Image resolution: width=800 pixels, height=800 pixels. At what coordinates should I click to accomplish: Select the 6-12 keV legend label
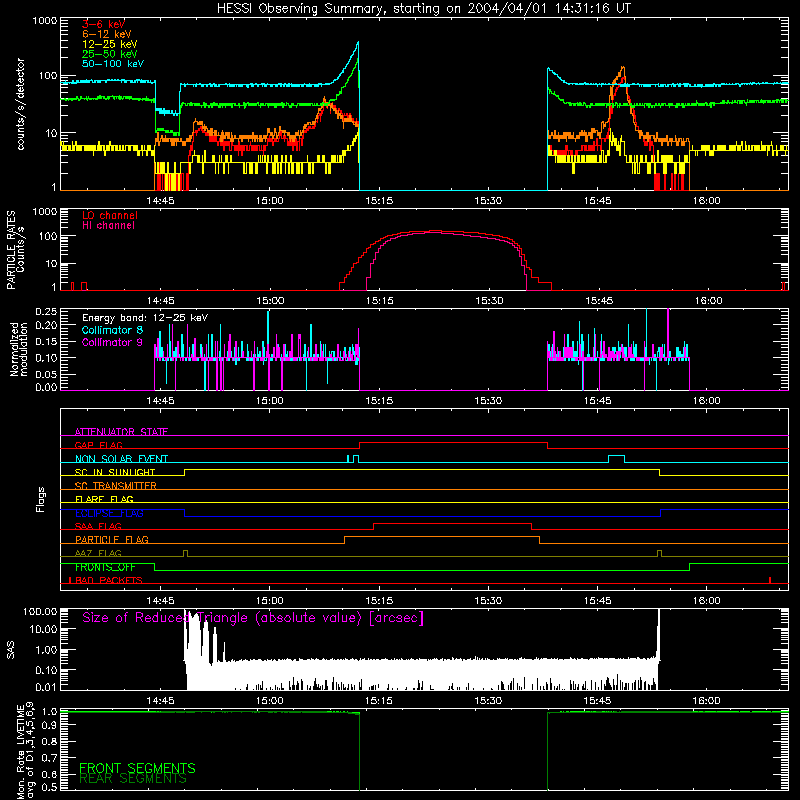pyautogui.click(x=106, y=34)
